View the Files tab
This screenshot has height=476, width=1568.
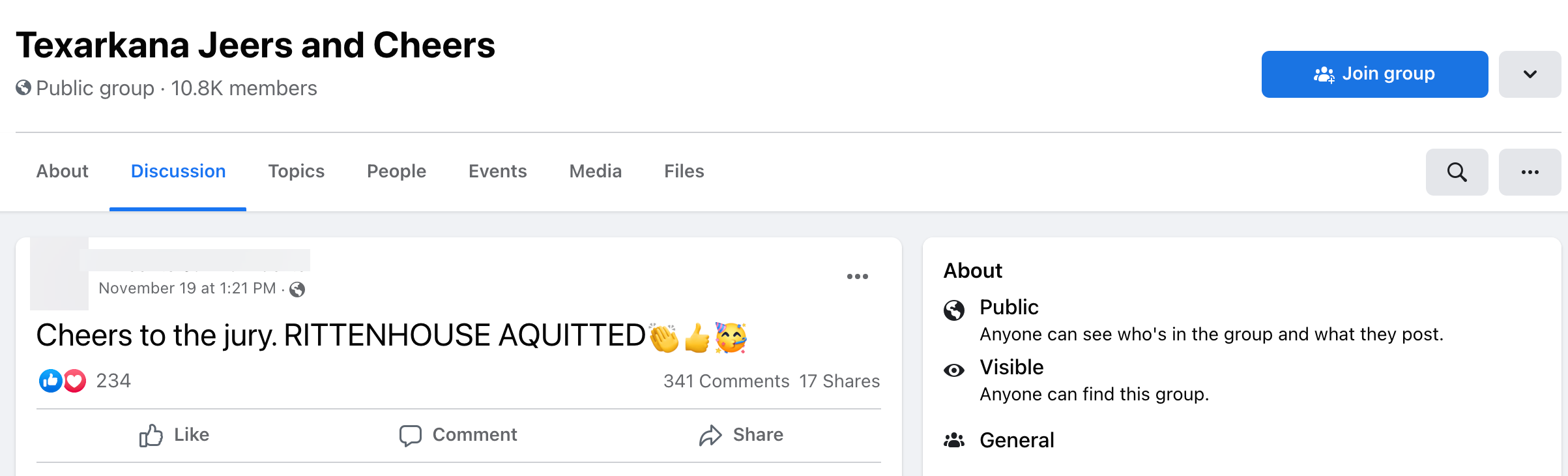684,171
